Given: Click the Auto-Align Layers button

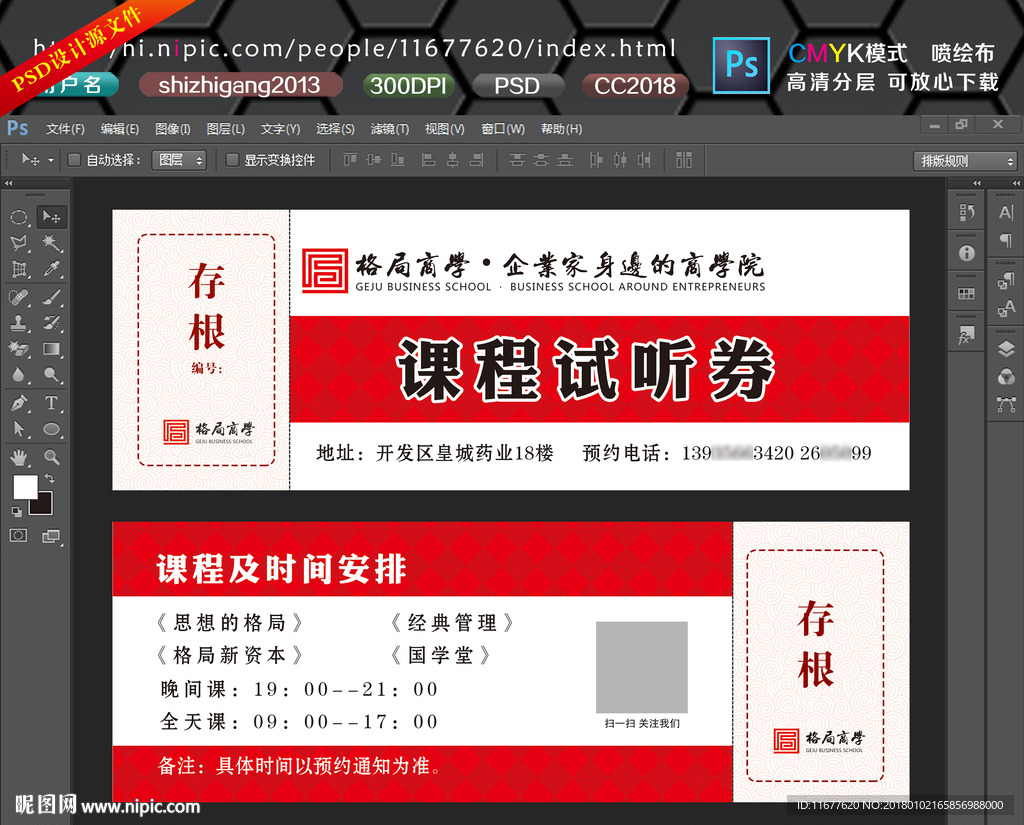Looking at the screenshot, I should (684, 159).
